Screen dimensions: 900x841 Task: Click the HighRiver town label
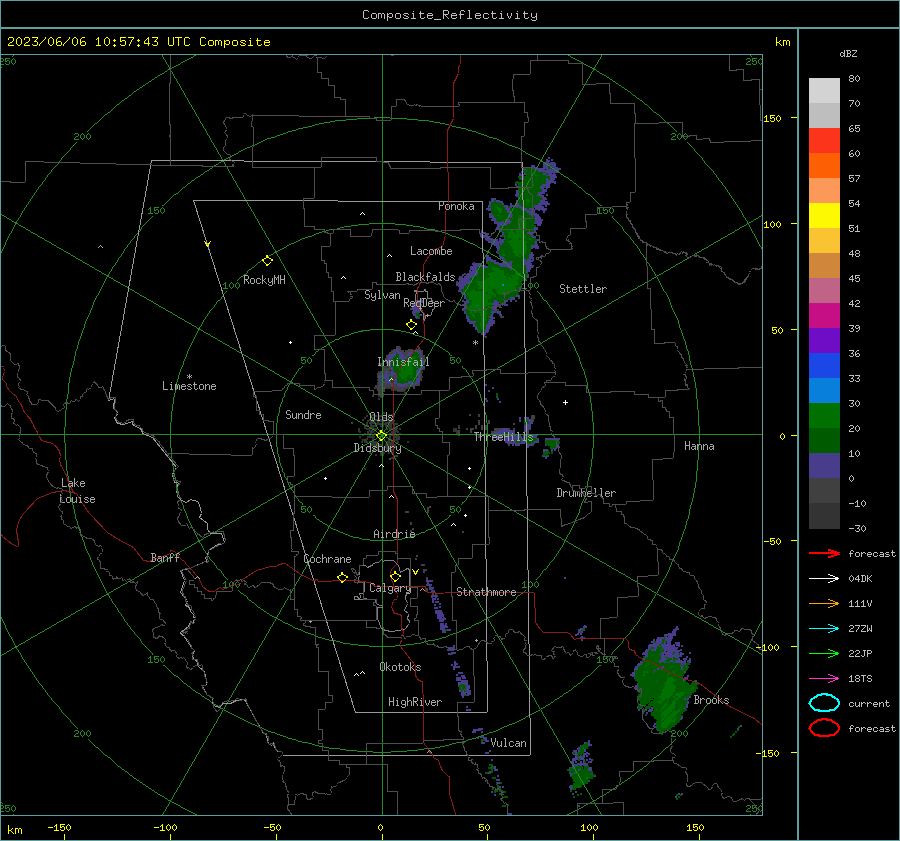[x=415, y=702]
